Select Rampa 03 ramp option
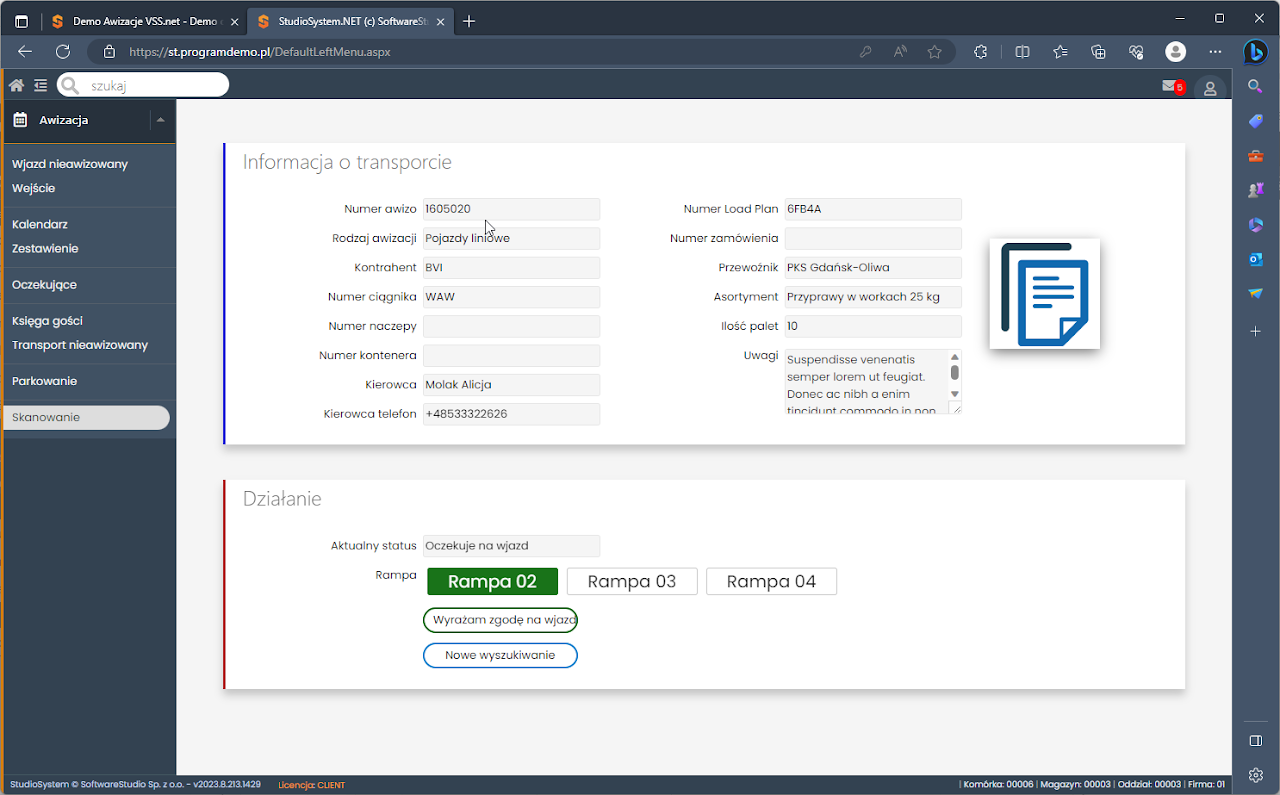This screenshot has height=795, width=1280. tap(632, 582)
